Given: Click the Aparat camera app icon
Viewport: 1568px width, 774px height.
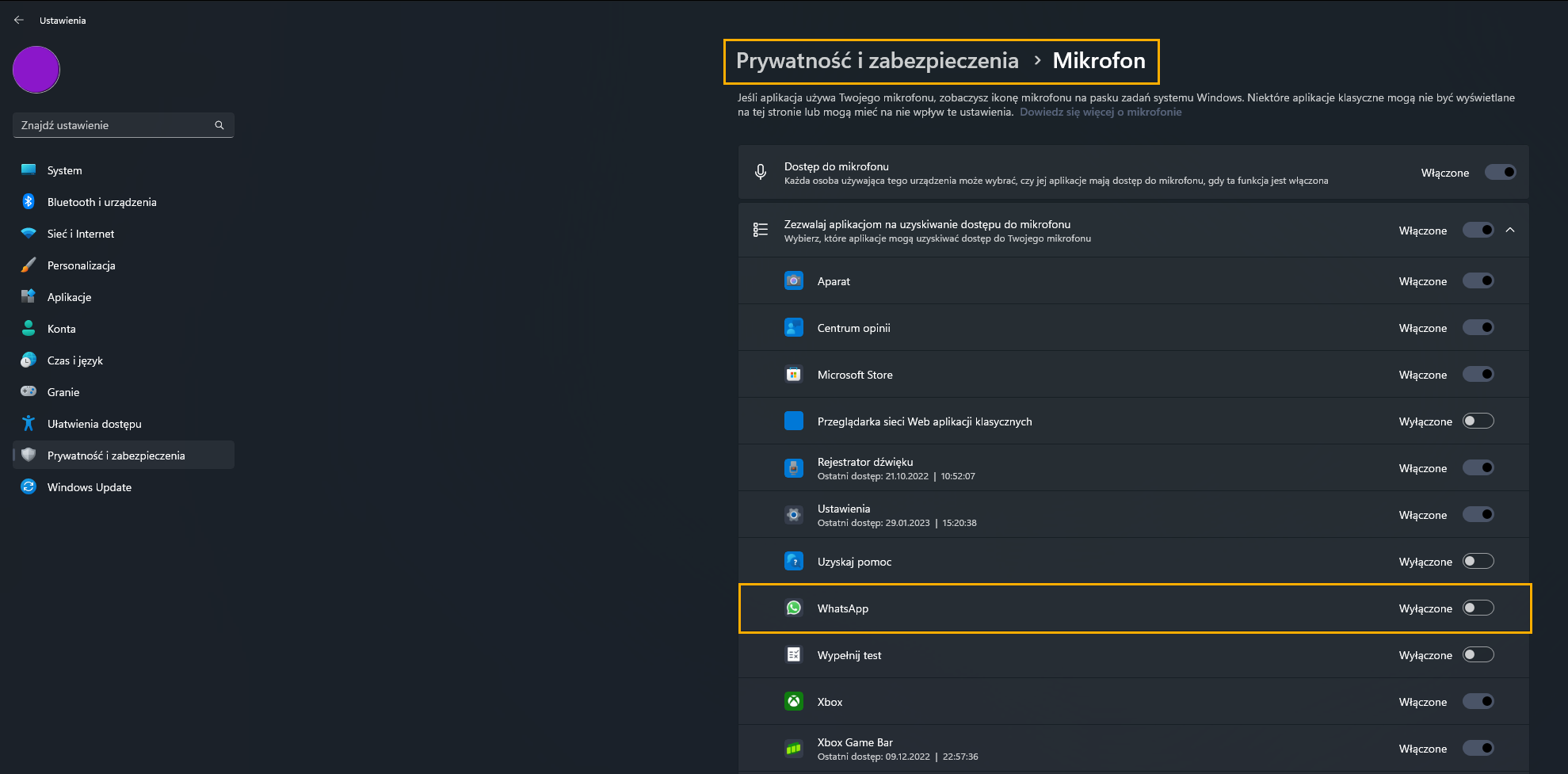Looking at the screenshot, I should [x=794, y=280].
